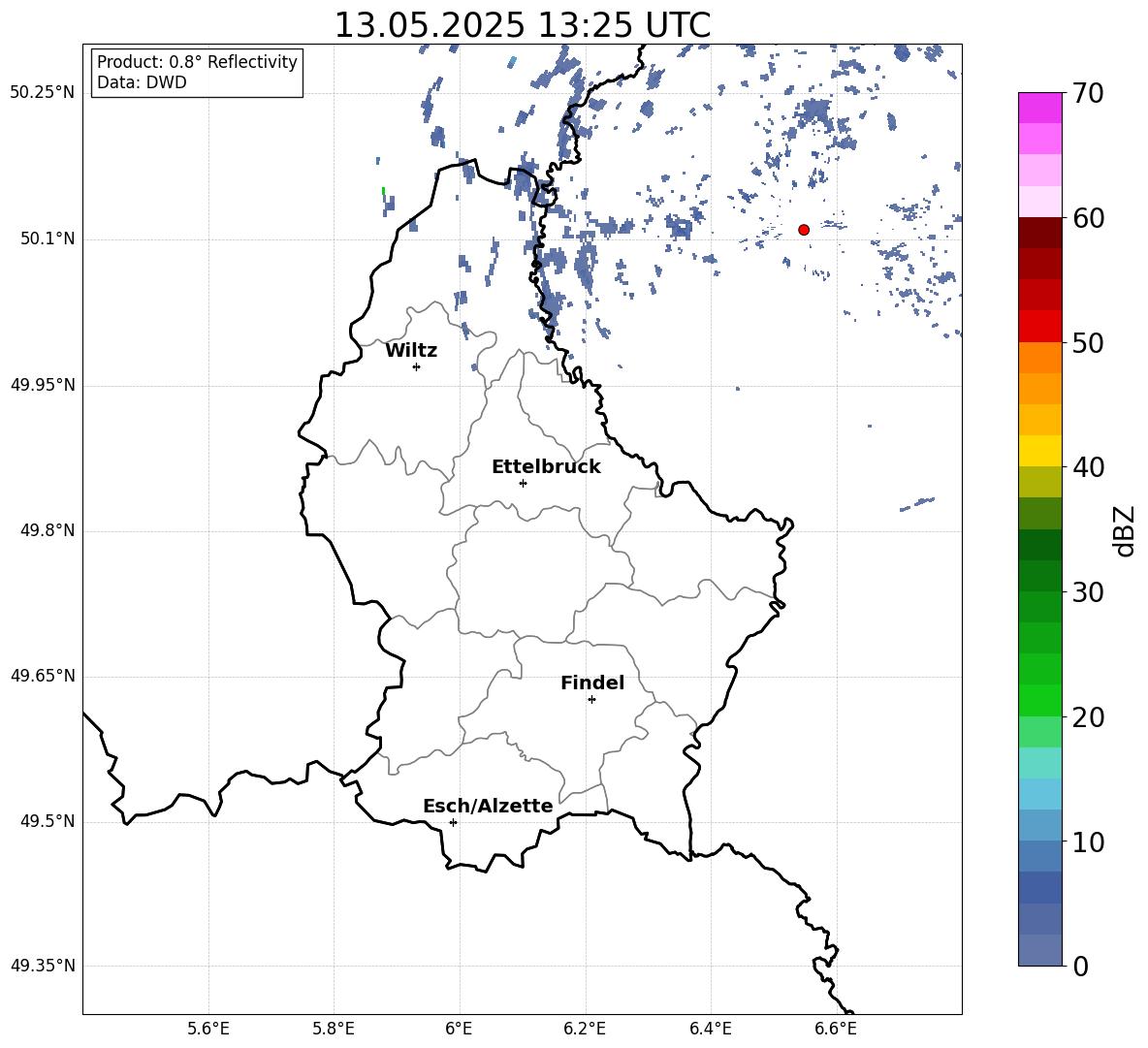The height and width of the screenshot is (1048, 1148).
Task: Click the '5.6°E' longitude label
Action: (208, 1029)
